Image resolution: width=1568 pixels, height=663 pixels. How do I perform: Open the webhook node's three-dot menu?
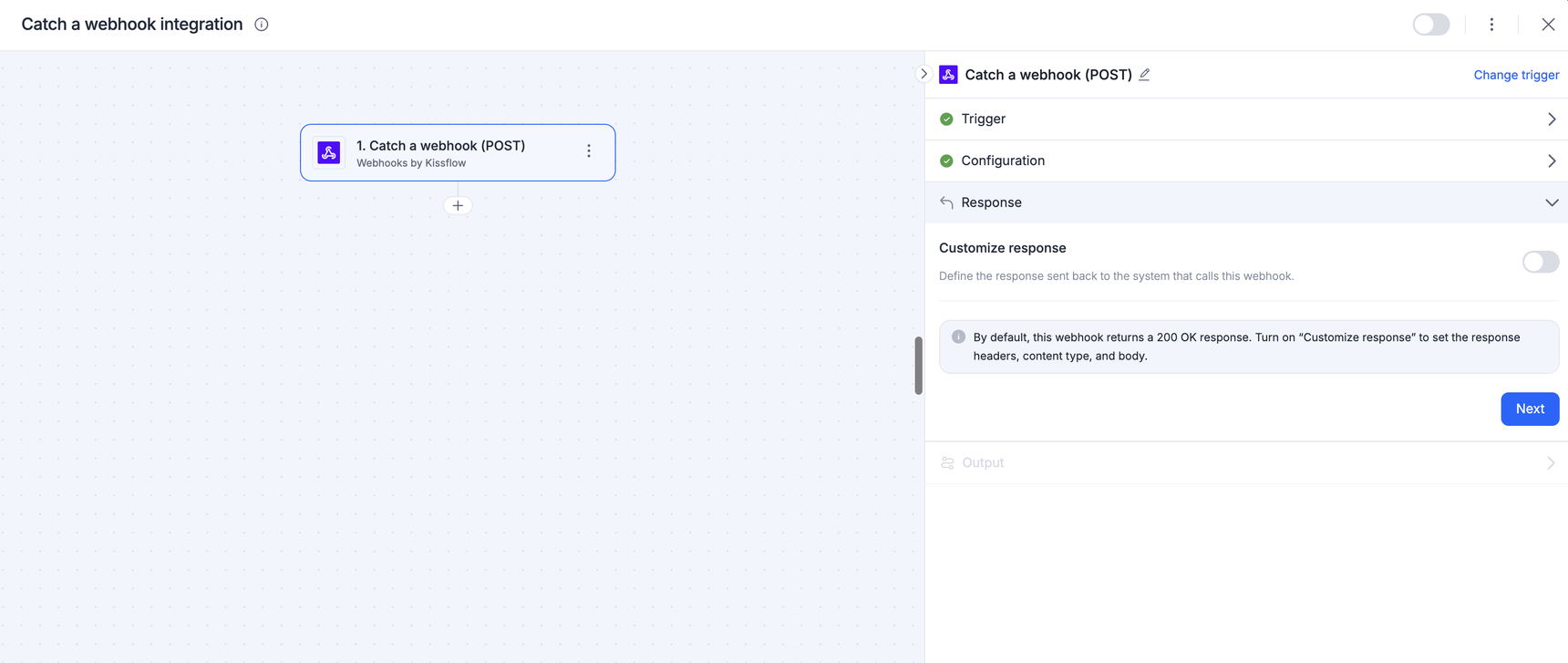[x=589, y=151]
